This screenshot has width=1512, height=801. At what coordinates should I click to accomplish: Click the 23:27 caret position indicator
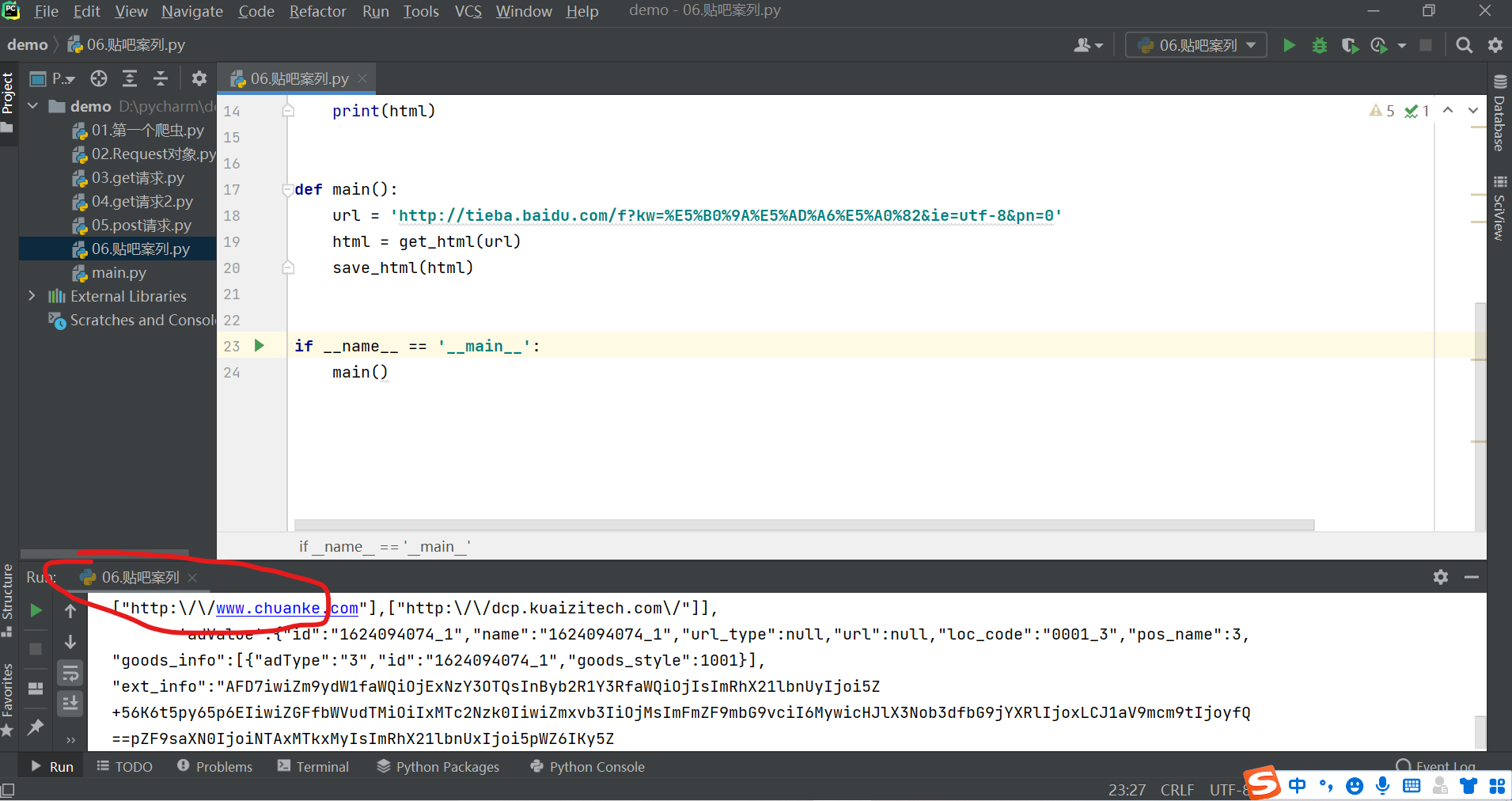(x=1127, y=790)
